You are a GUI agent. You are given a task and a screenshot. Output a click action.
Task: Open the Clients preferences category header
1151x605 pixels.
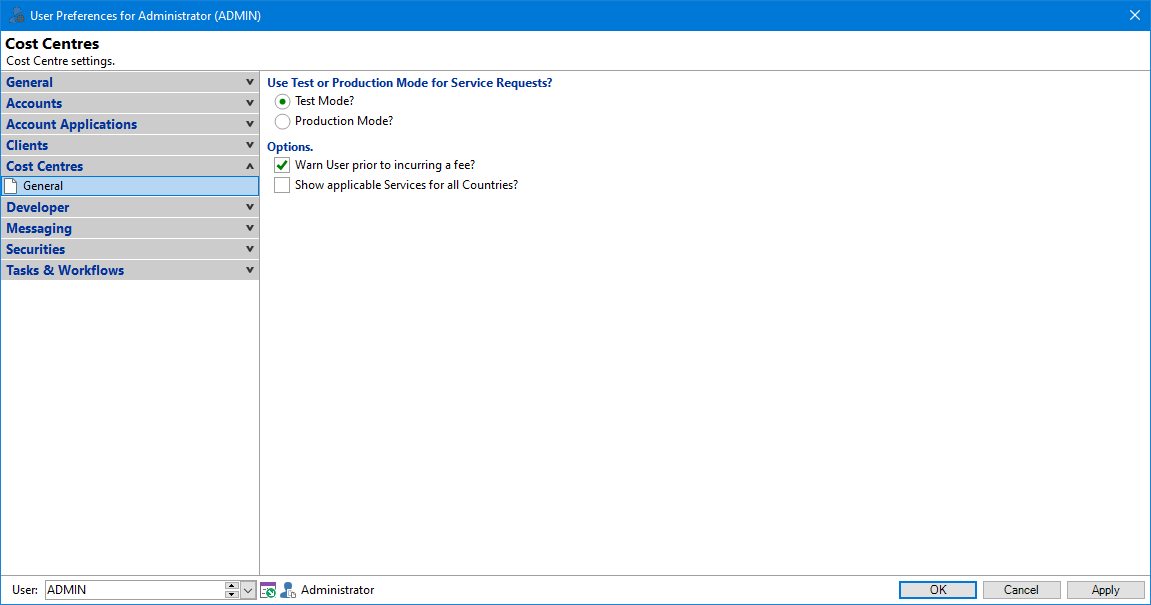130,145
